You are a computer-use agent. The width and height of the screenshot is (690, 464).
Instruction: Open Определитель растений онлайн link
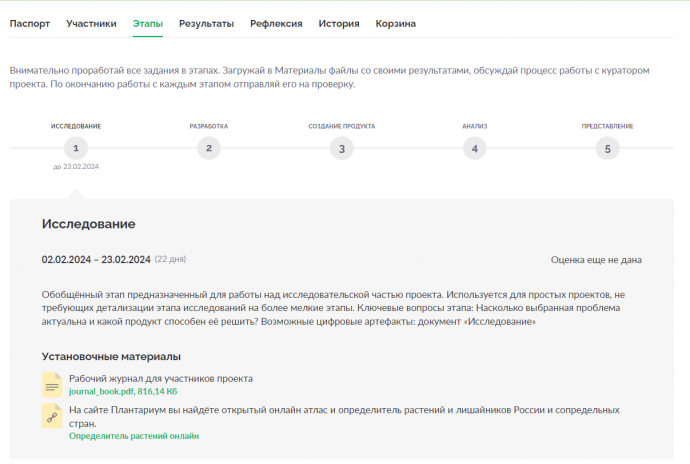[x=134, y=436]
